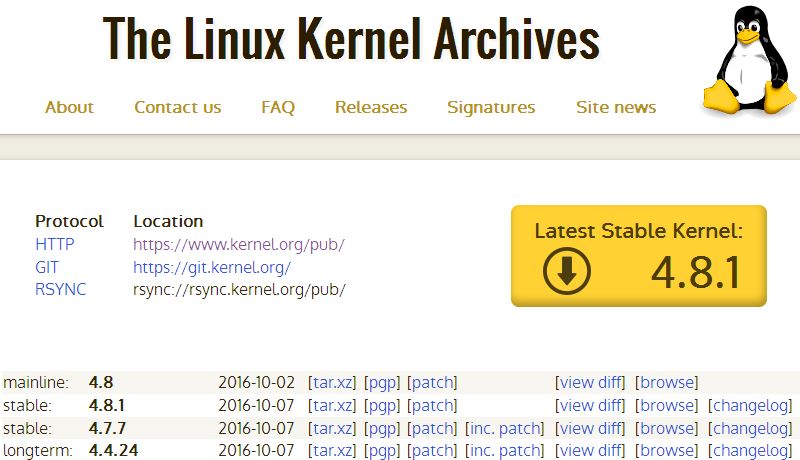Viewport: 800px width, 460px height.
Task: Open the Contact us page
Action: 178,107
